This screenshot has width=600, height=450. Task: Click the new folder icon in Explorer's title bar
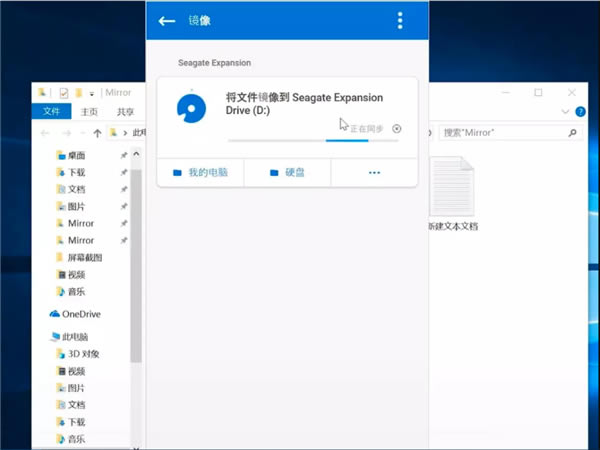[79, 93]
